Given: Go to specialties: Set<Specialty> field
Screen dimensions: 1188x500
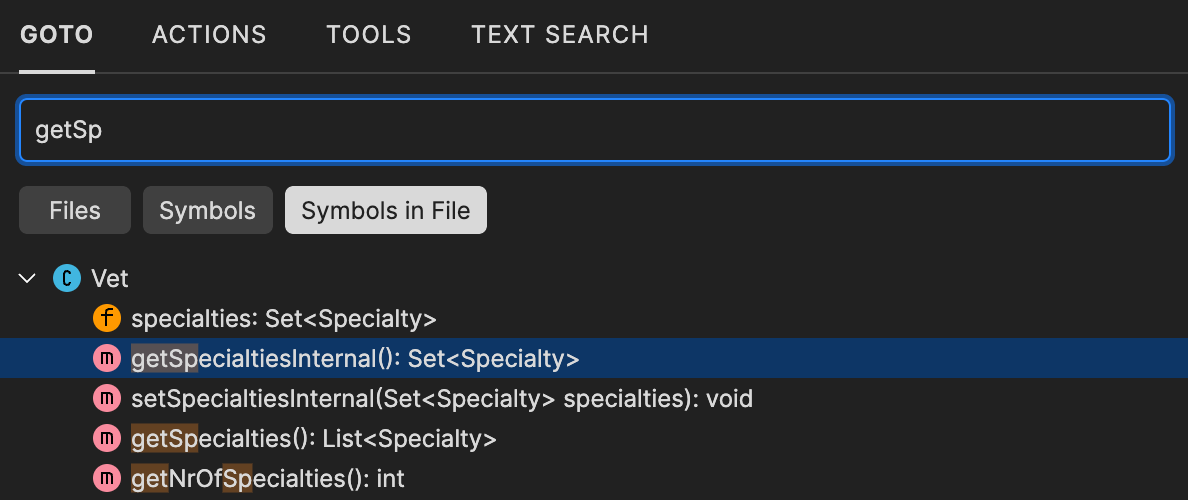Looking at the screenshot, I should pyautogui.click(x=284, y=319).
